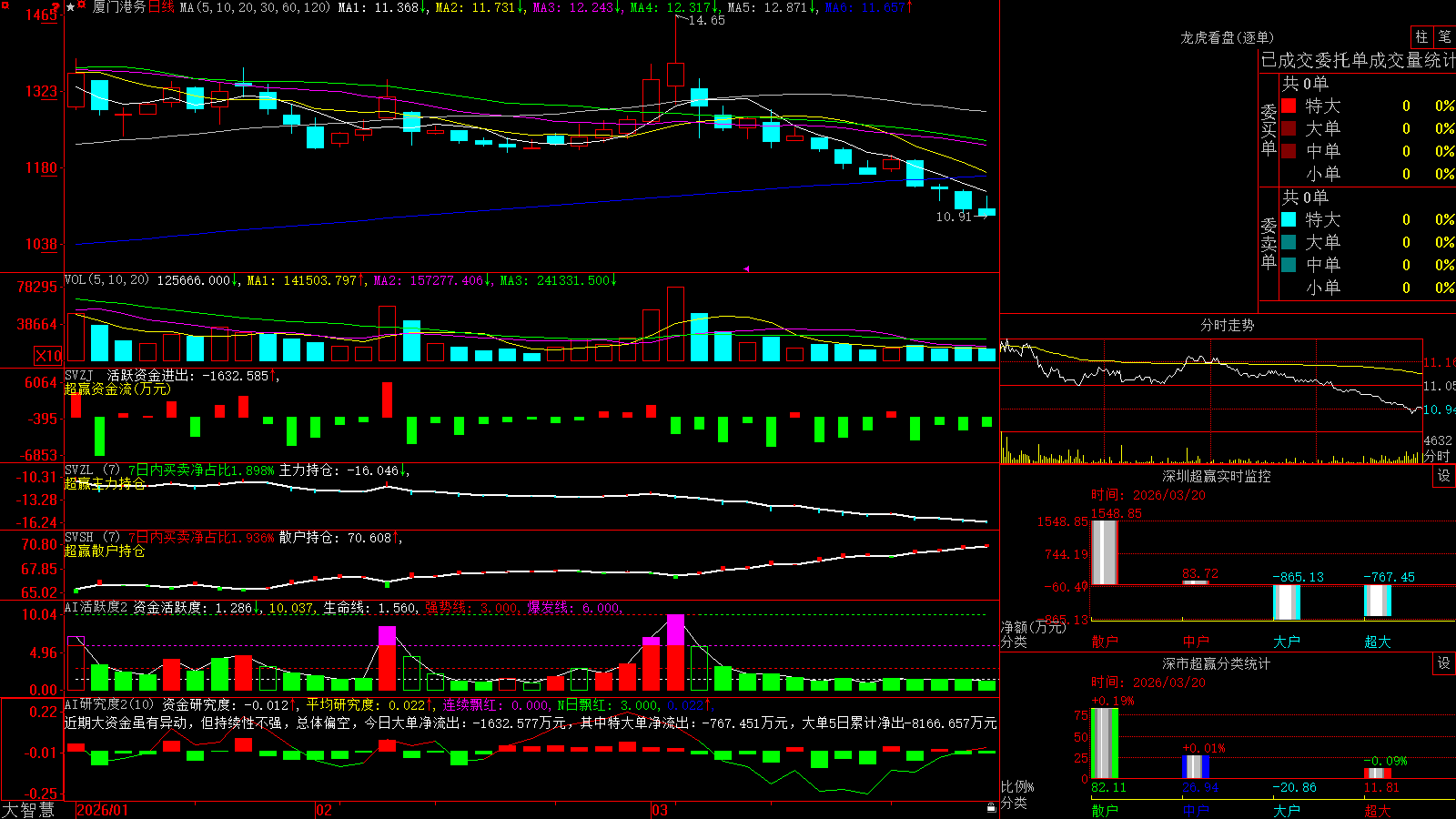The image size is (1456, 819).
Task: Open 设 settings for 深市超赢分类统计
Action: pyautogui.click(x=1444, y=663)
